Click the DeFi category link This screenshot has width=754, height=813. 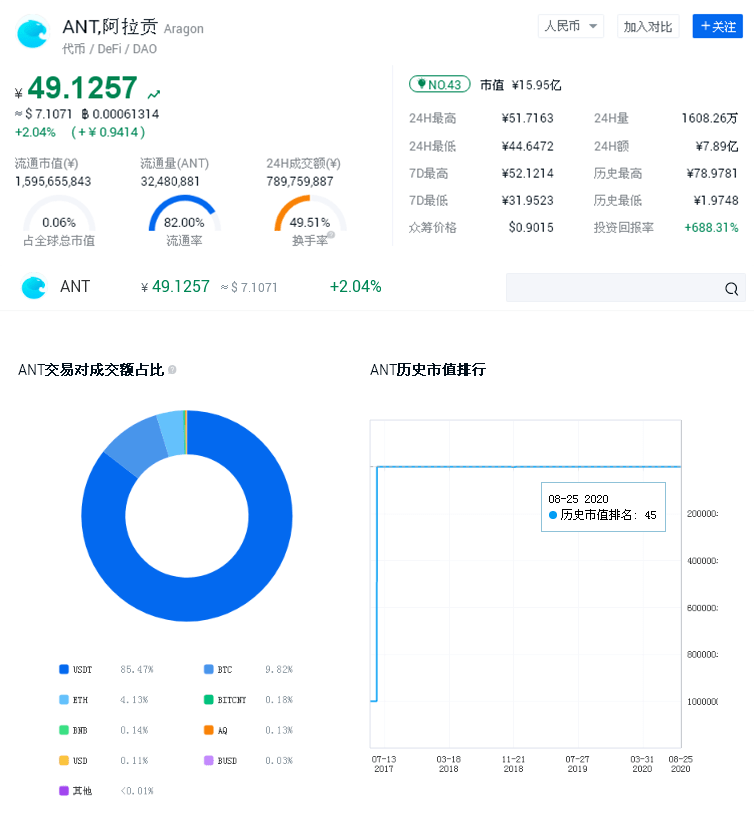tap(109, 49)
